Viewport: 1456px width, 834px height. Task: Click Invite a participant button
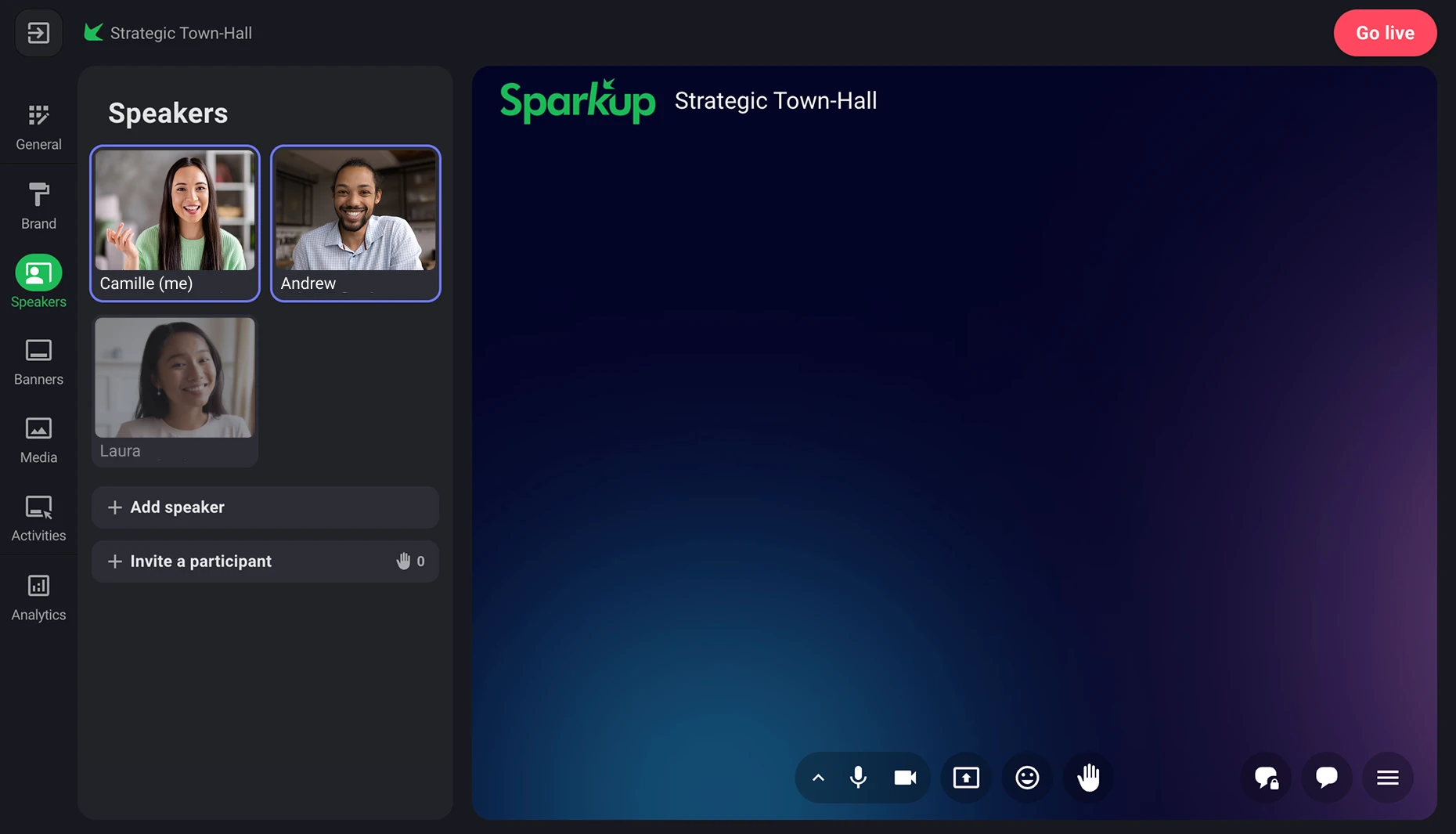pos(265,561)
